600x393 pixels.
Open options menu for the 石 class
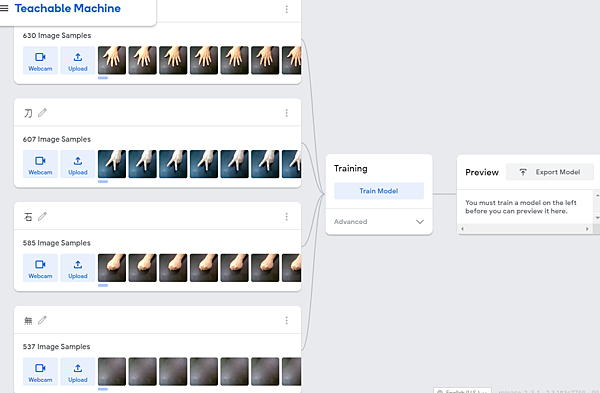tap(287, 217)
